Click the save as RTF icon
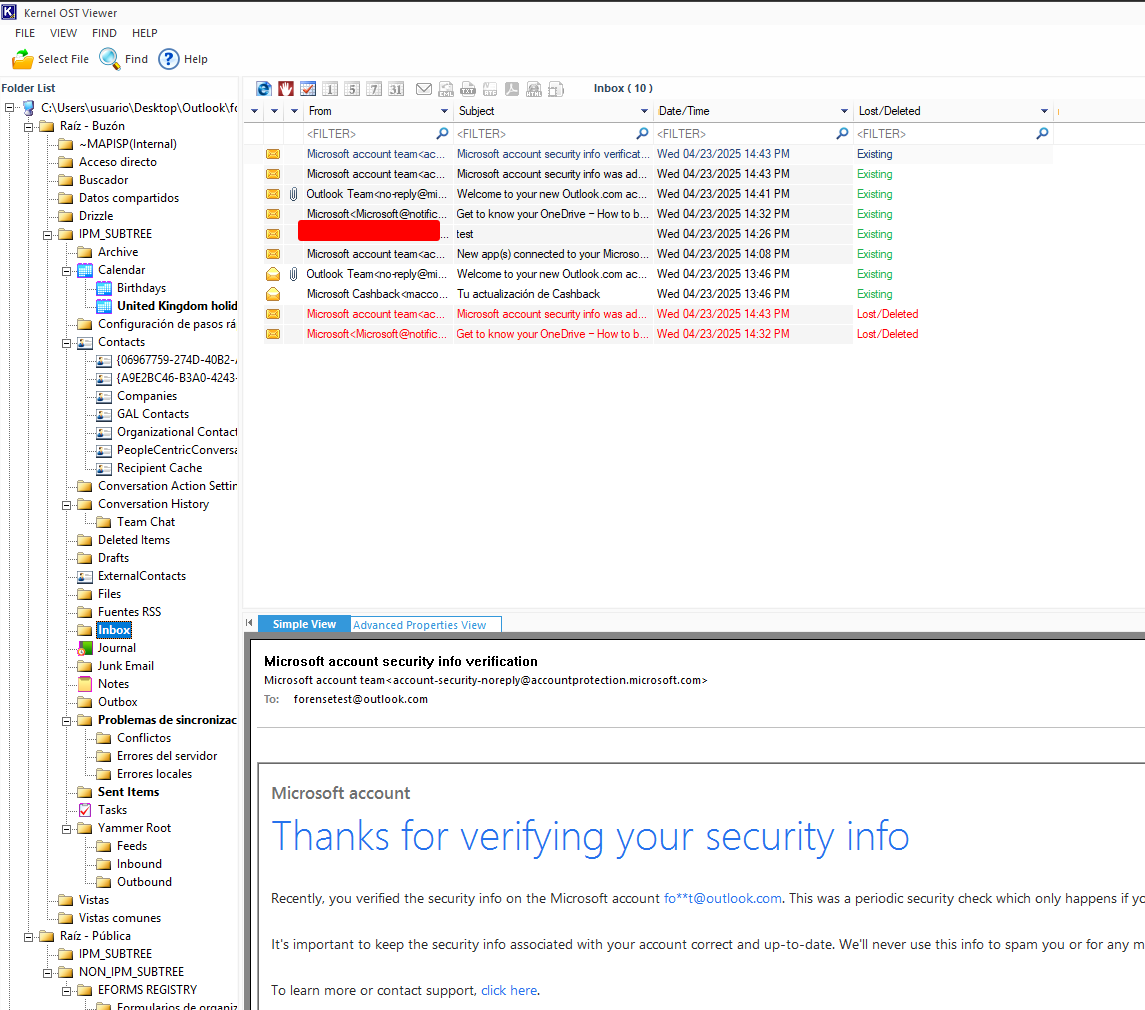The width and height of the screenshot is (1145, 1010). click(490, 88)
